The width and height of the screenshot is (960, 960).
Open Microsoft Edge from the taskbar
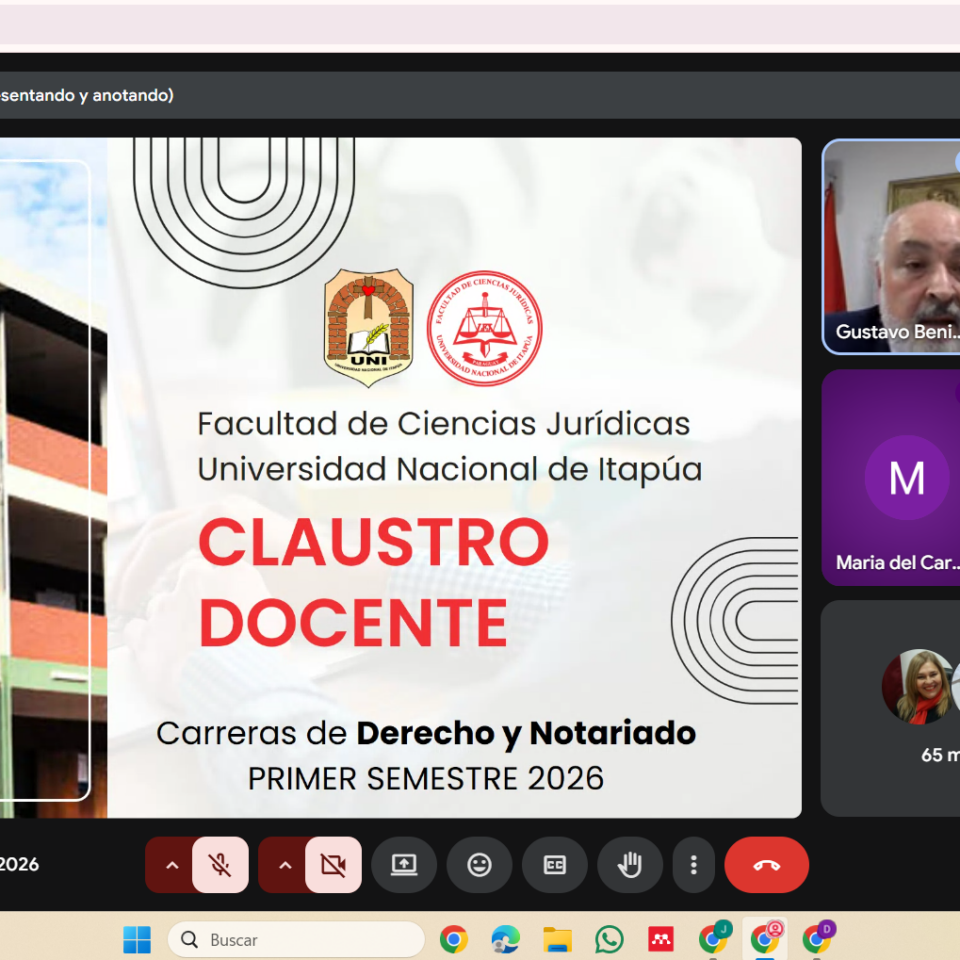click(x=504, y=939)
